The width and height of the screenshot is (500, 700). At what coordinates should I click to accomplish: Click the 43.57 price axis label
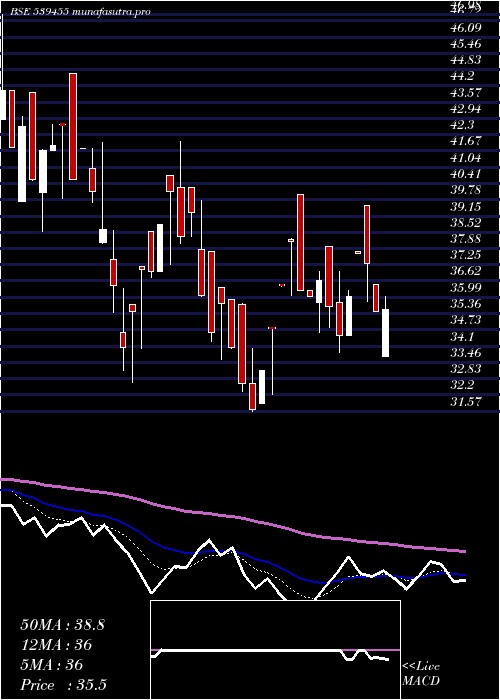466,93
